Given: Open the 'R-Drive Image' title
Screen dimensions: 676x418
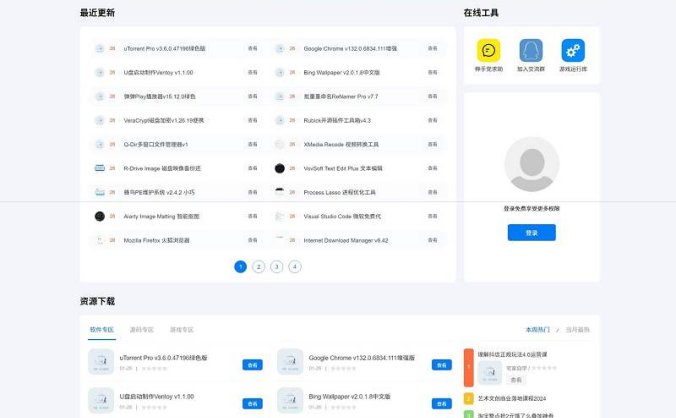Looking at the screenshot, I should pos(162,168).
